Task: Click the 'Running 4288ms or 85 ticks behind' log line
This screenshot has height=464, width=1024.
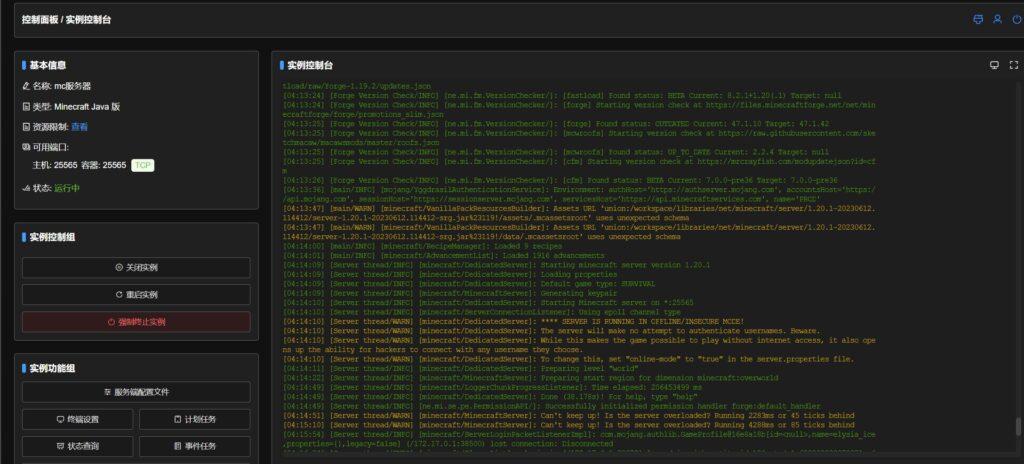Action: click(x=568, y=425)
